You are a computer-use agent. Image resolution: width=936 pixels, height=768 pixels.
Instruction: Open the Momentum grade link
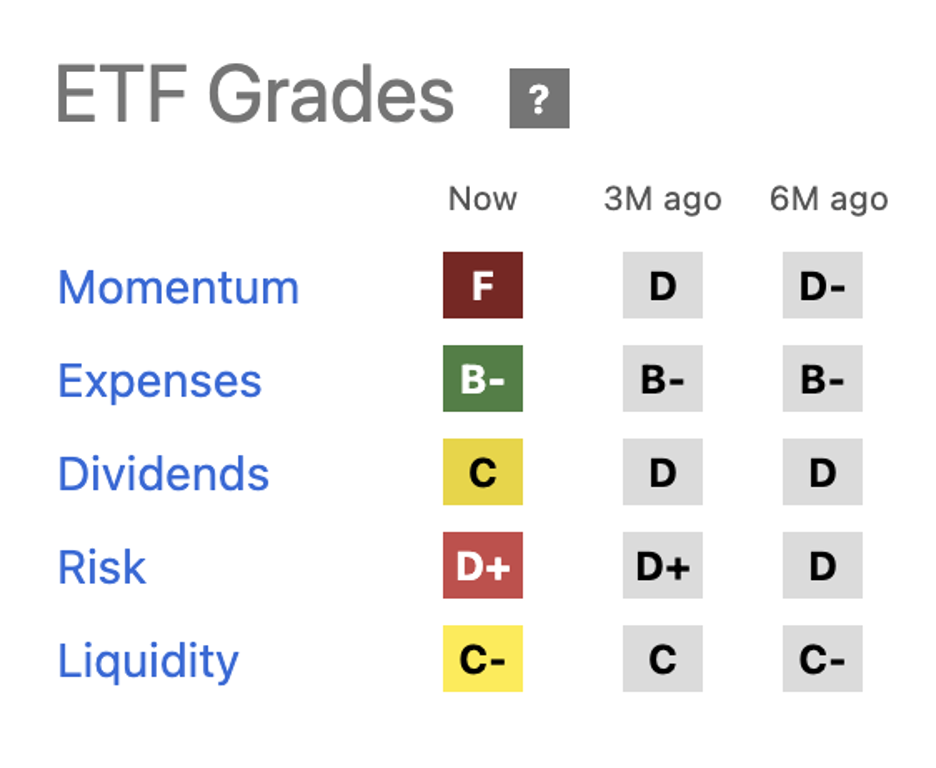click(x=178, y=287)
